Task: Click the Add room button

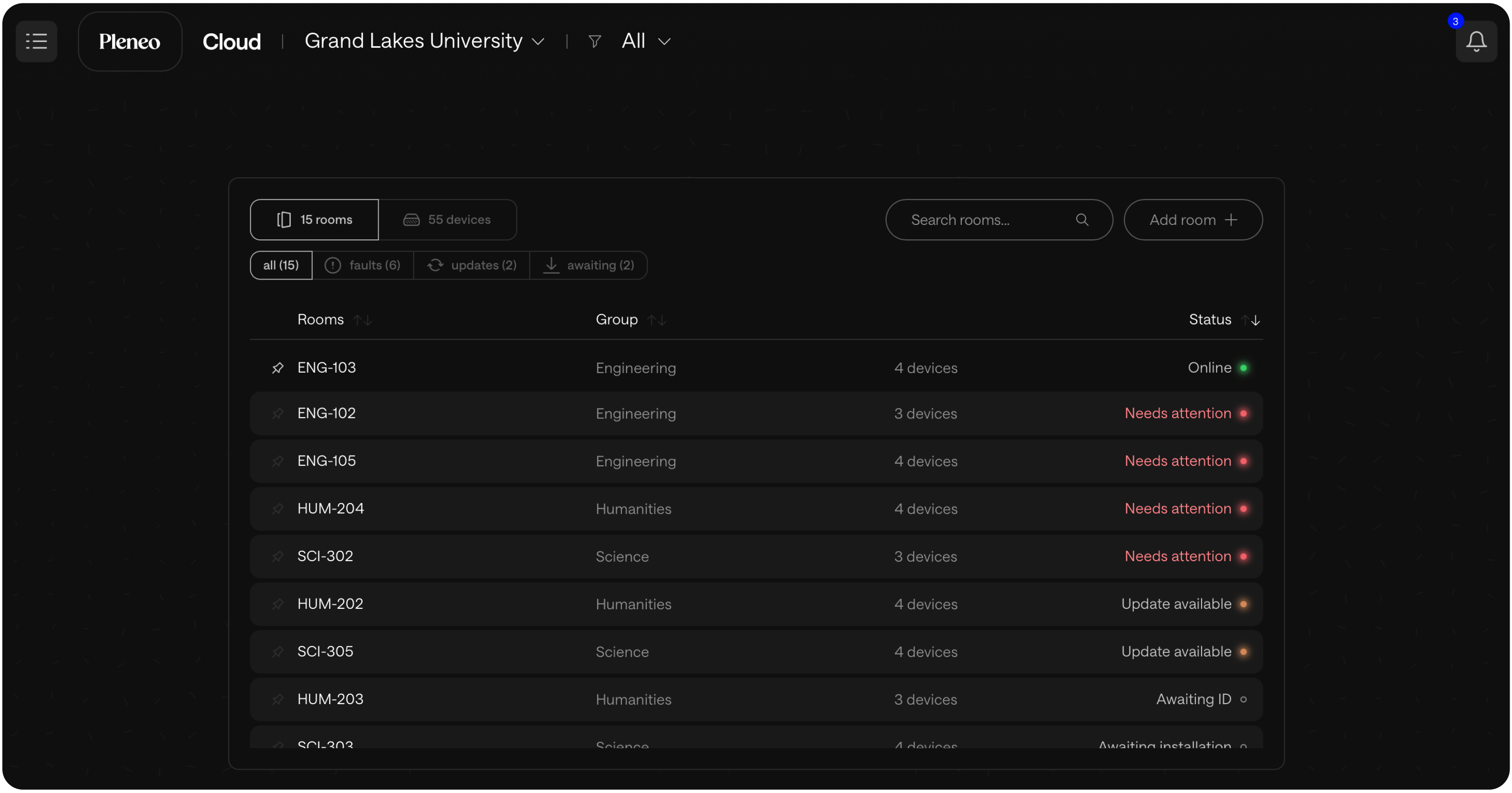Action: 1193,220
